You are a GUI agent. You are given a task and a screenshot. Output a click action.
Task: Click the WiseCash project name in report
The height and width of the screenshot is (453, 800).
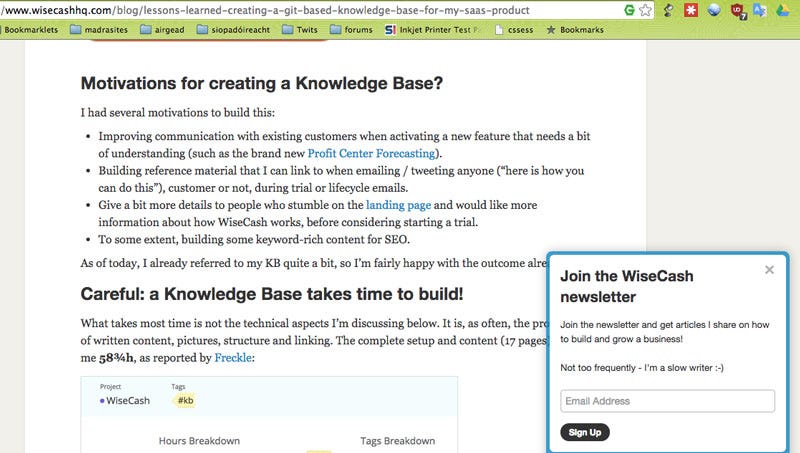[x=128, y=400]
